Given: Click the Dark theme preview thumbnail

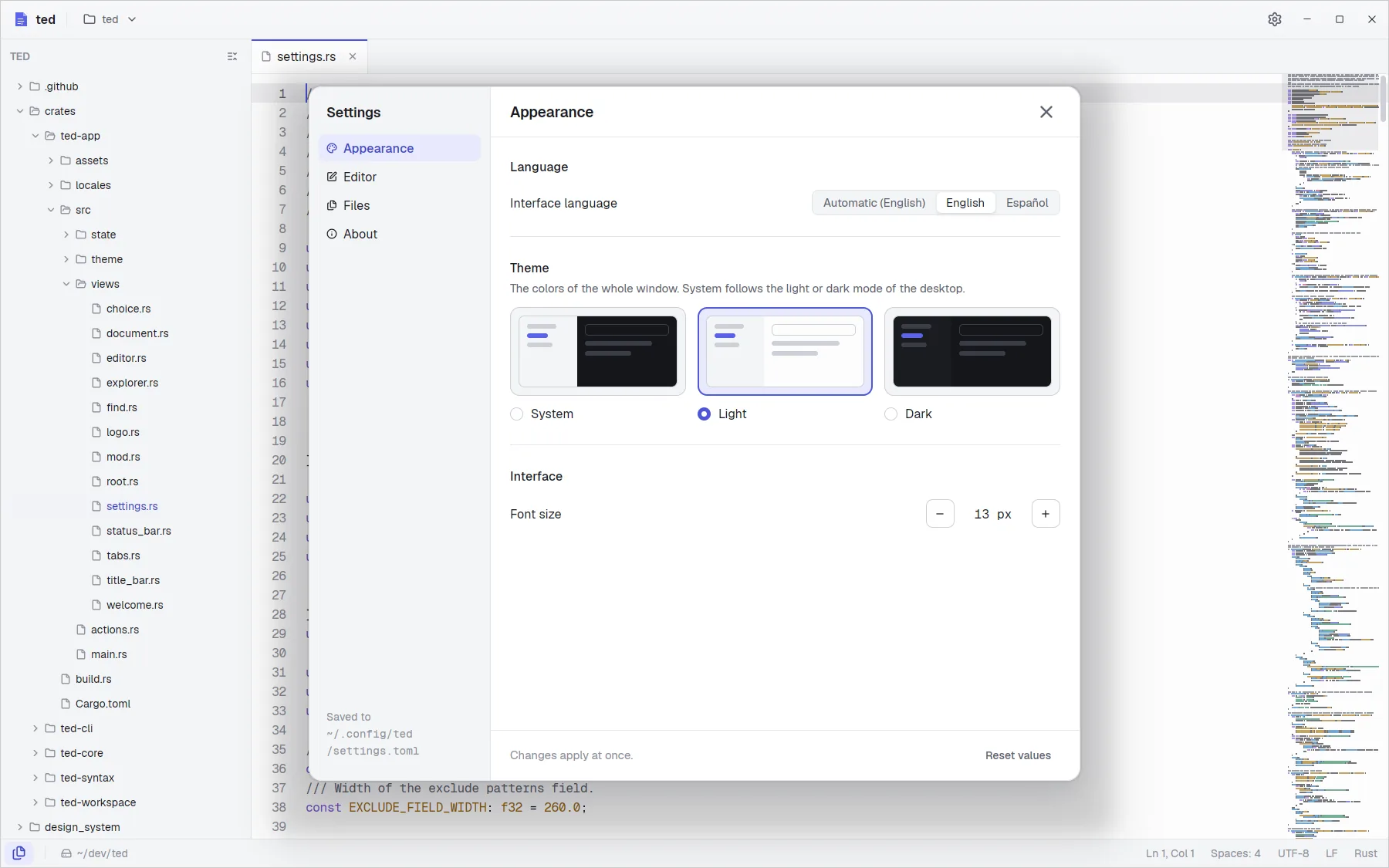Looking at the screenshot, I should (972, 352).
